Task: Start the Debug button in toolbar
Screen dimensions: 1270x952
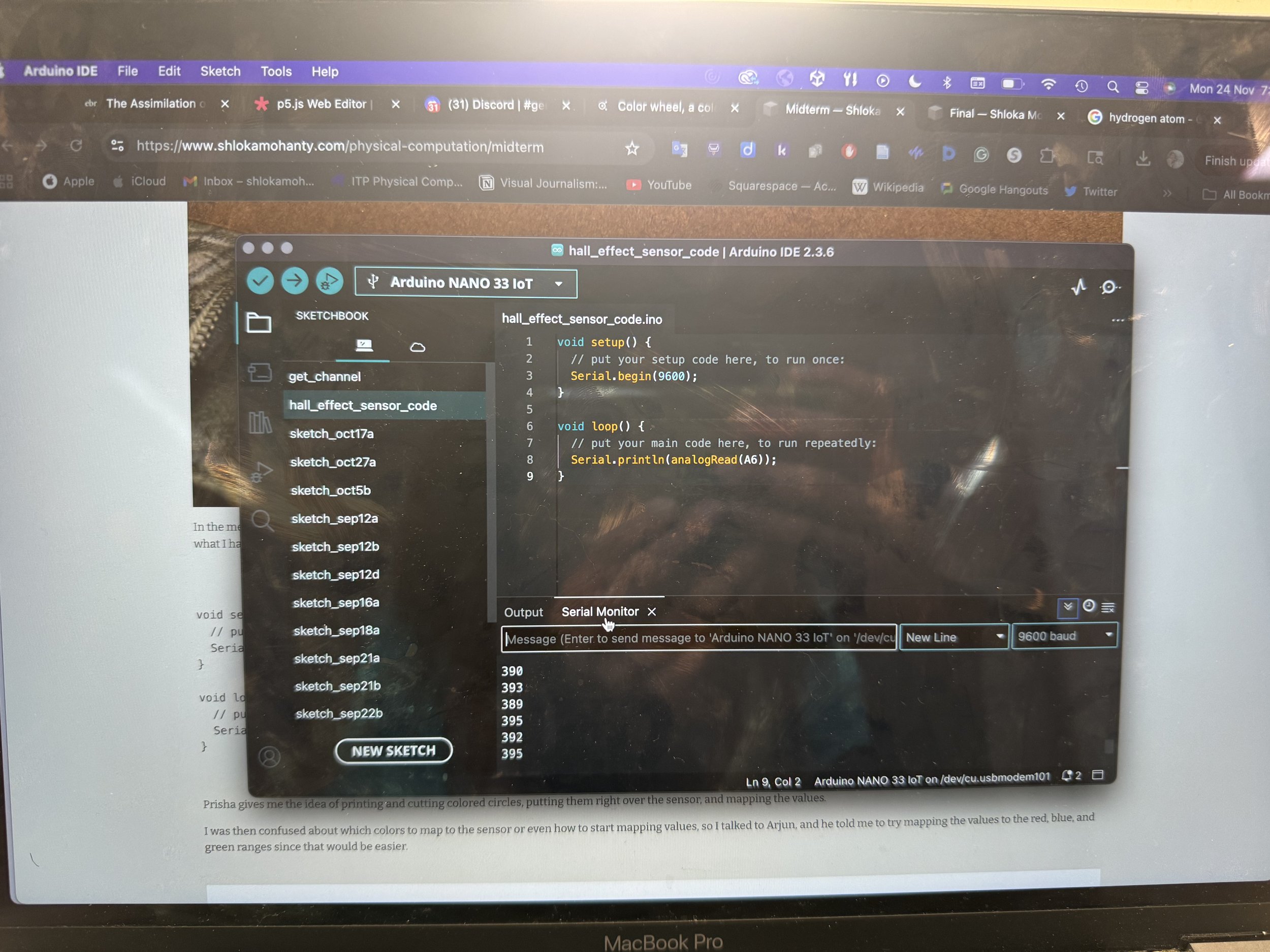Action: pyautogui.click(x=330, y=281)
